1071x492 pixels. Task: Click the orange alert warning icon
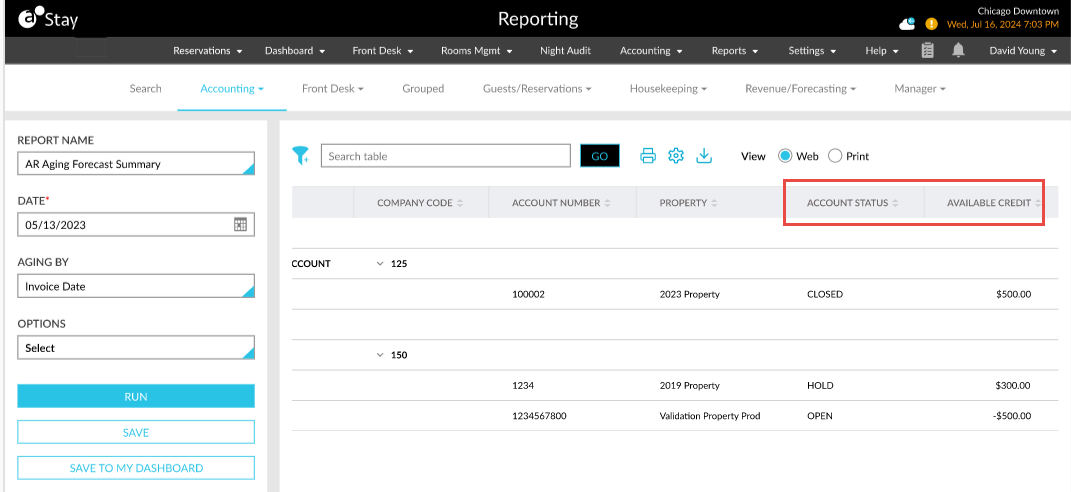pyautogui.click(x=931, y=25)
